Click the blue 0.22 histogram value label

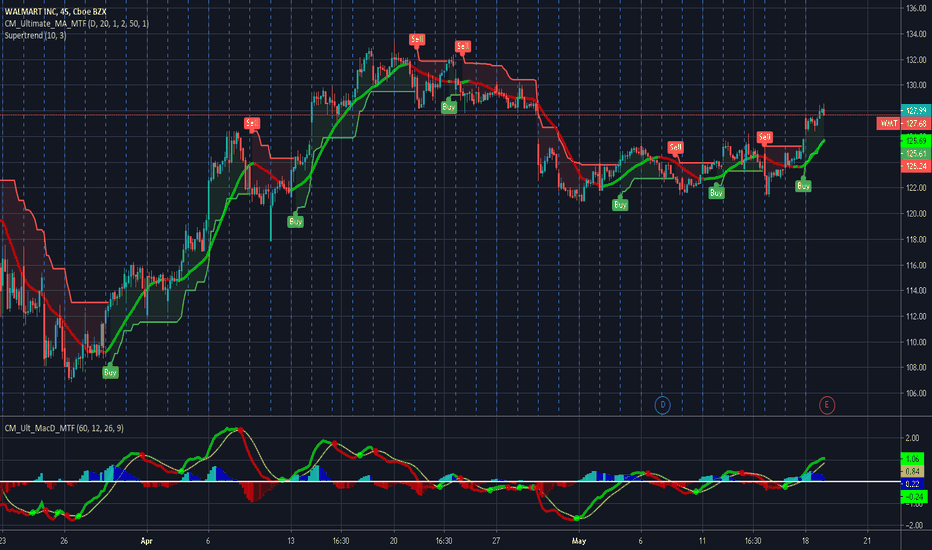pyautogui.click(x=913, y=484)
